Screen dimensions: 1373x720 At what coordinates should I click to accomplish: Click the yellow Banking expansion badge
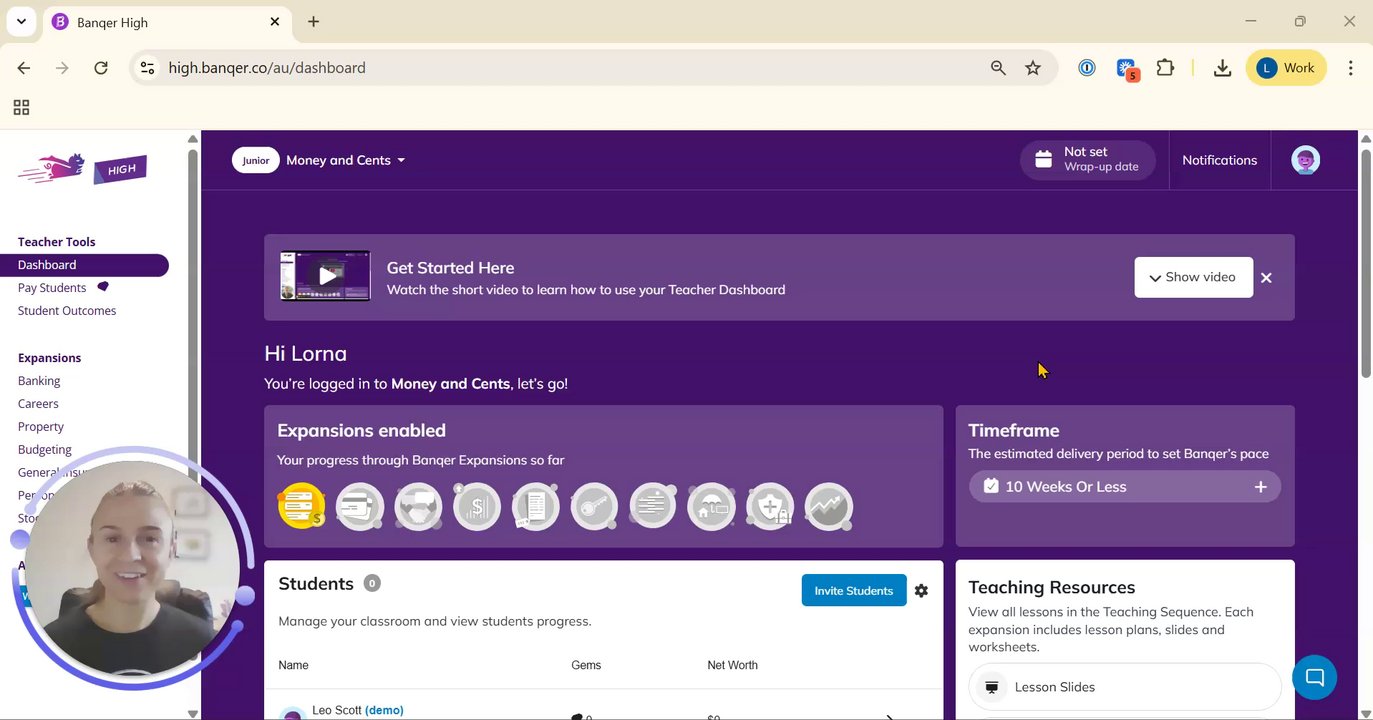[x=301, y=506]
